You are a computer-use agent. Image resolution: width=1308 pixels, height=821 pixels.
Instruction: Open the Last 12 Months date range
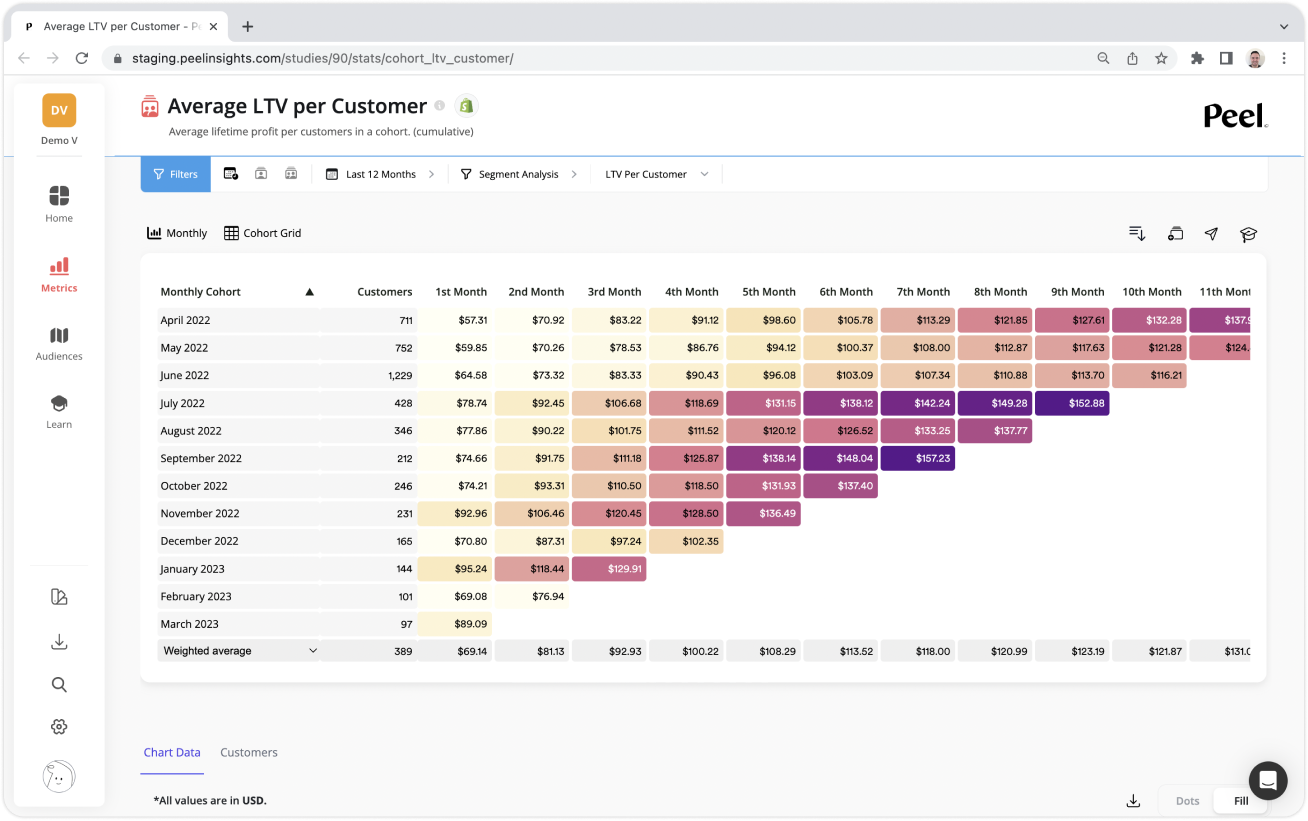tap(381, 174)
